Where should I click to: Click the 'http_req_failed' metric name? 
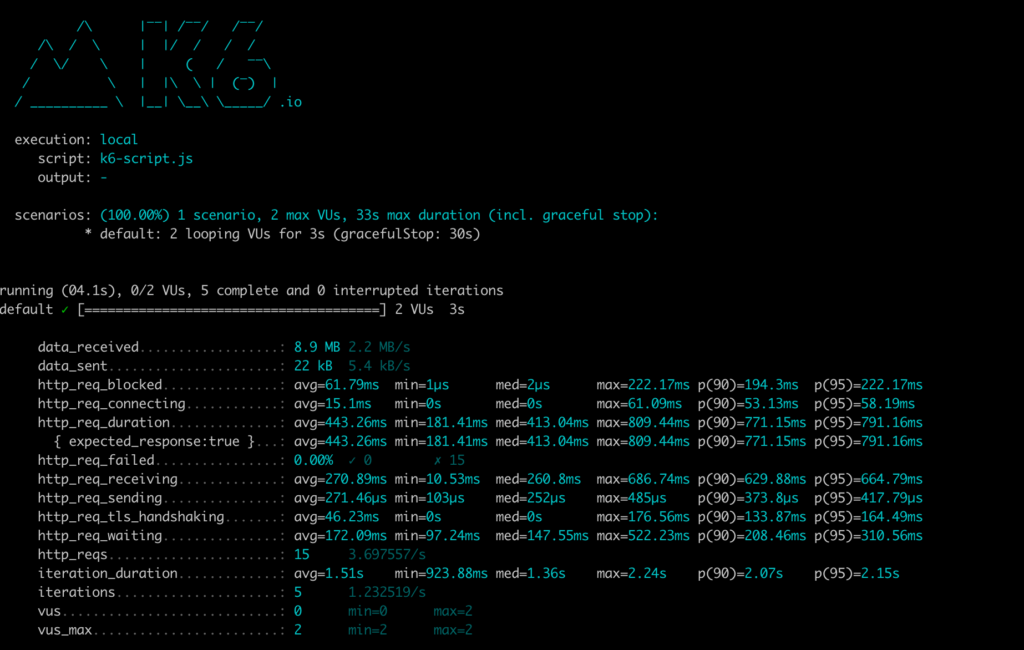(96, 461)
